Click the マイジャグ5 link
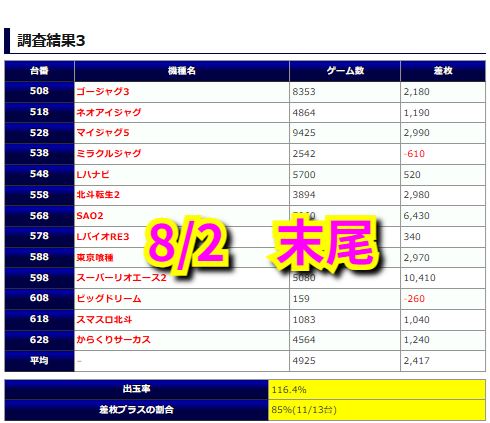The image size is (490, 423). coord(103,133)
